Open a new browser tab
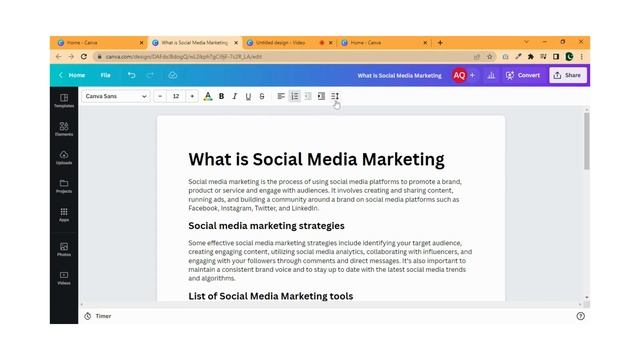The width and height of the screenshot is (640, 360). (440, 42)
